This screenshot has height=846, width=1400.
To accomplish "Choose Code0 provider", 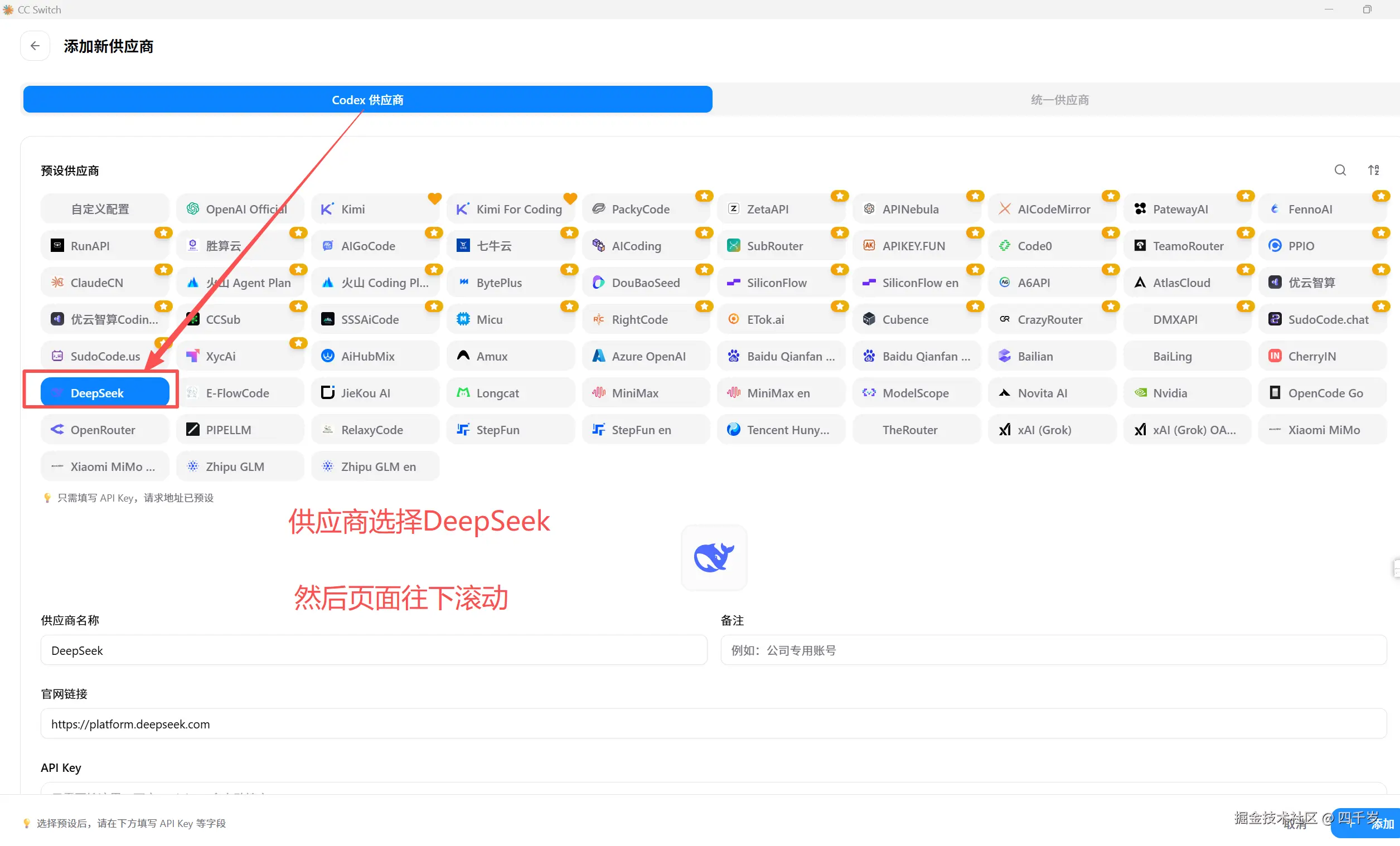I will pos(1052,246).
